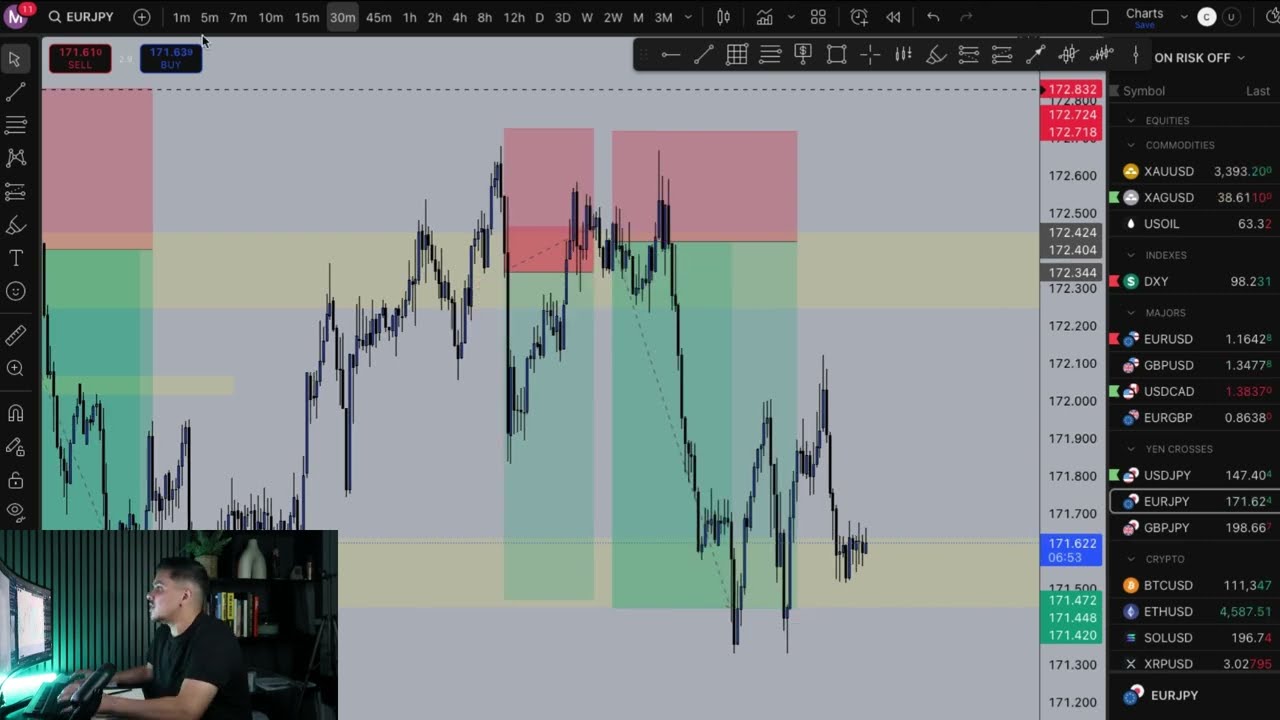Open the layout grid selector icon
1280x720 pixels.
click(818, 17)
